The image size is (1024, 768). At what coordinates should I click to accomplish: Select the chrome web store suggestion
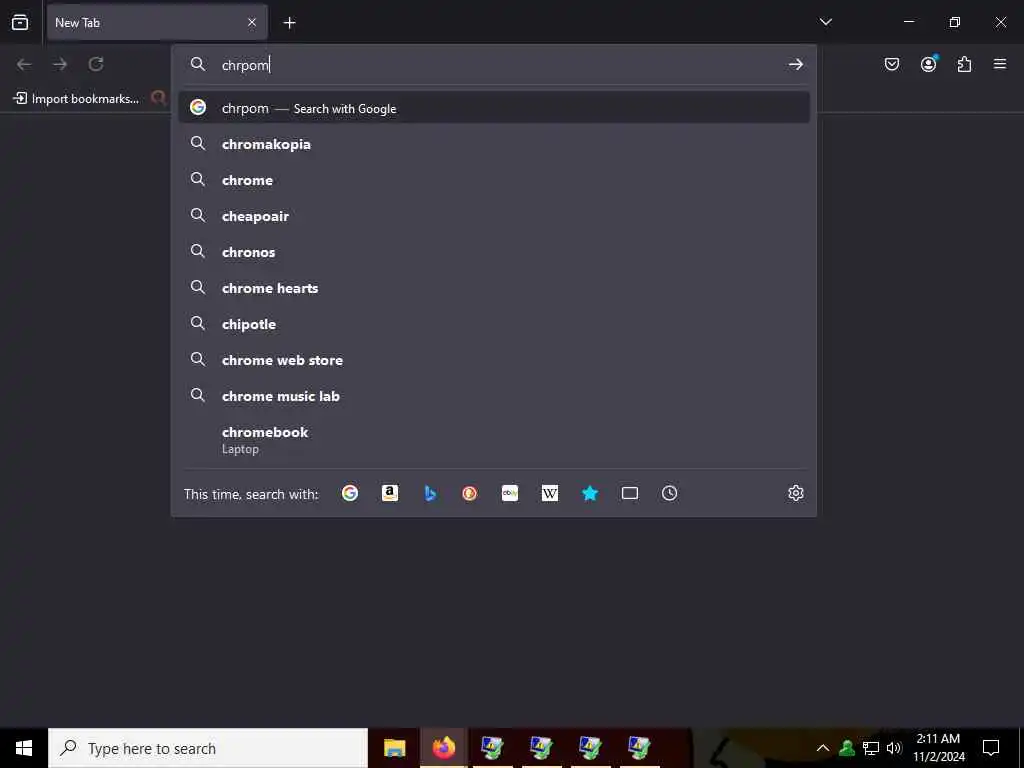[x=494, y=359]
